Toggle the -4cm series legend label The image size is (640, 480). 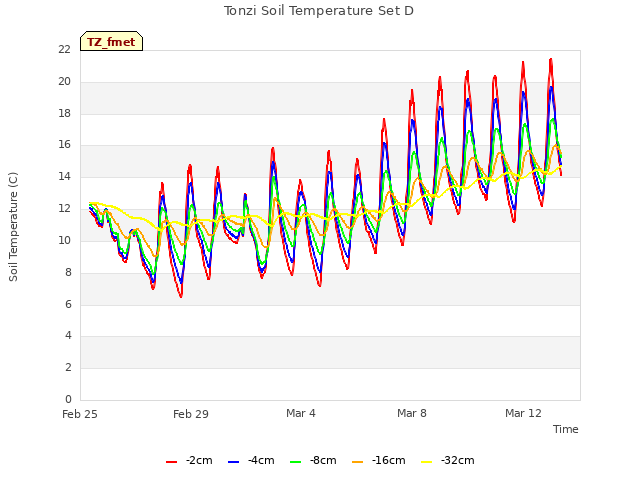(261, 460)
